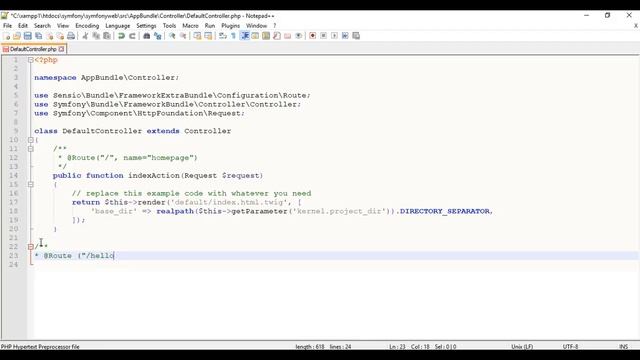Collapse the fold marker at line 1

pyautogui.click(x=31, y=60)
